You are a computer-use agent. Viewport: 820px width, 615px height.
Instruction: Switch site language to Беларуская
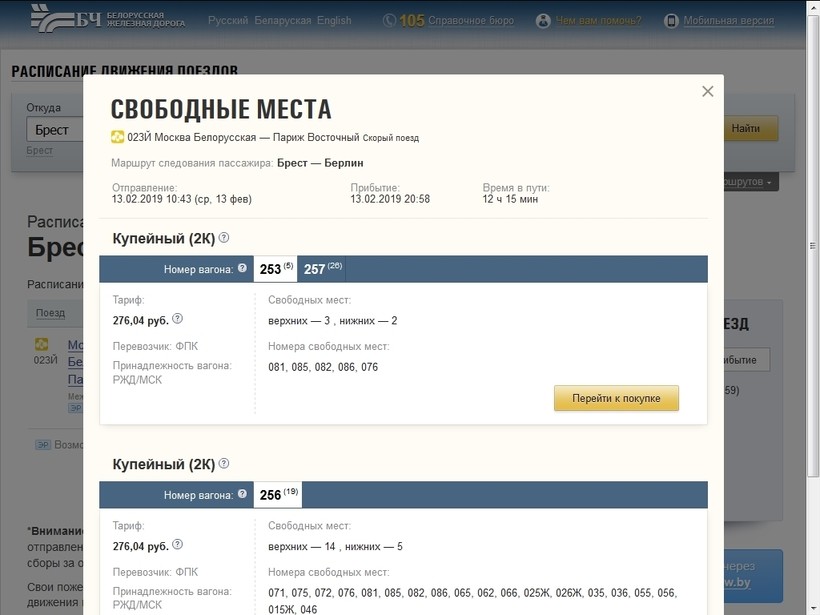[283, 21]
